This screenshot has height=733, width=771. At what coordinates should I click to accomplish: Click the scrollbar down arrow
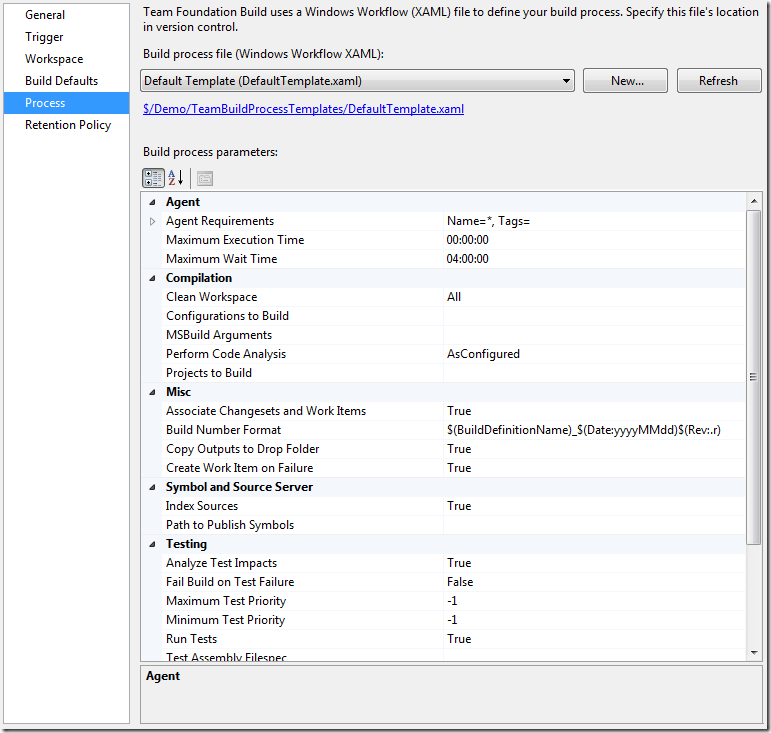click(753, 653)
